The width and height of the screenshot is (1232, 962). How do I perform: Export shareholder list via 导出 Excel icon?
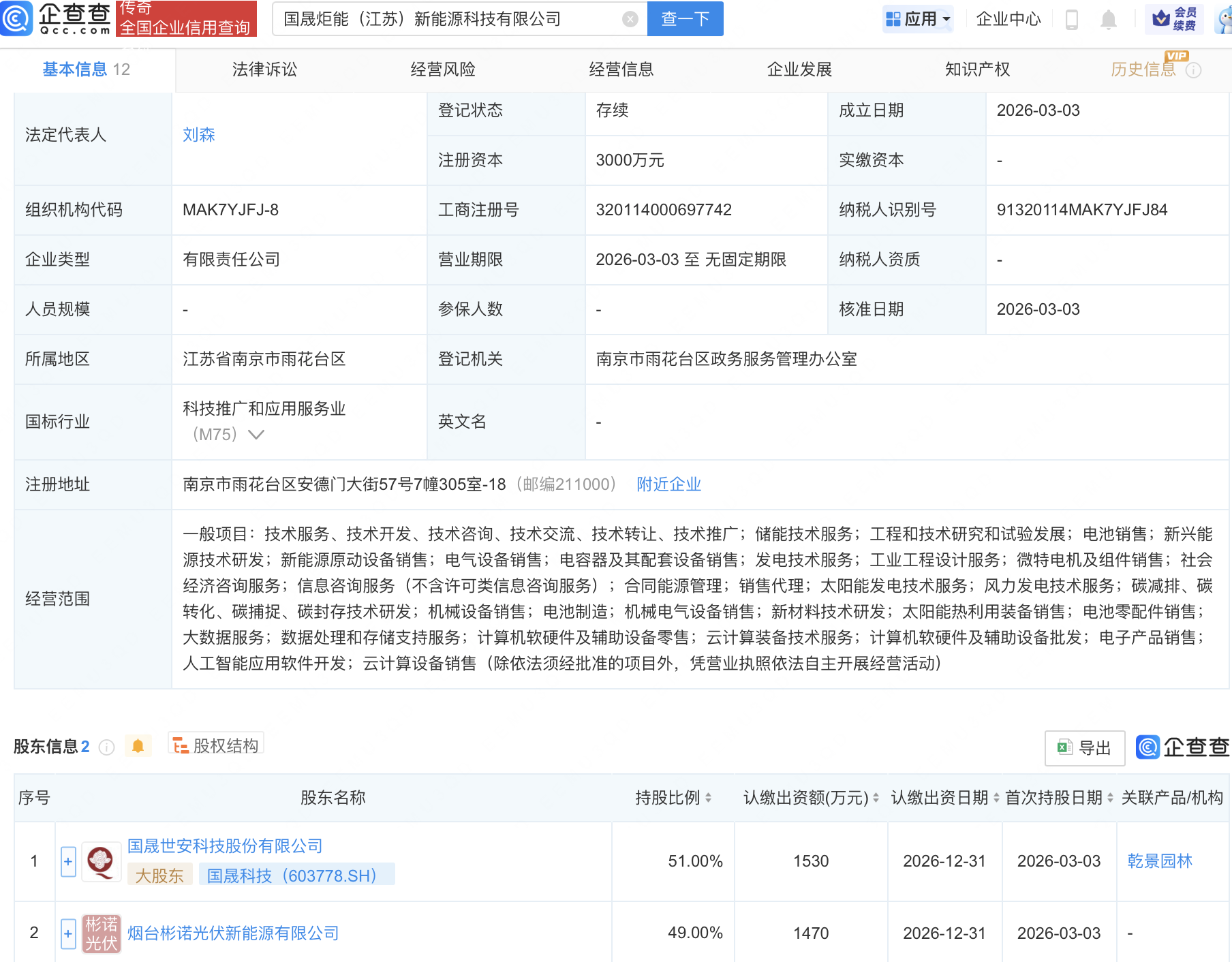[1084, 747]
